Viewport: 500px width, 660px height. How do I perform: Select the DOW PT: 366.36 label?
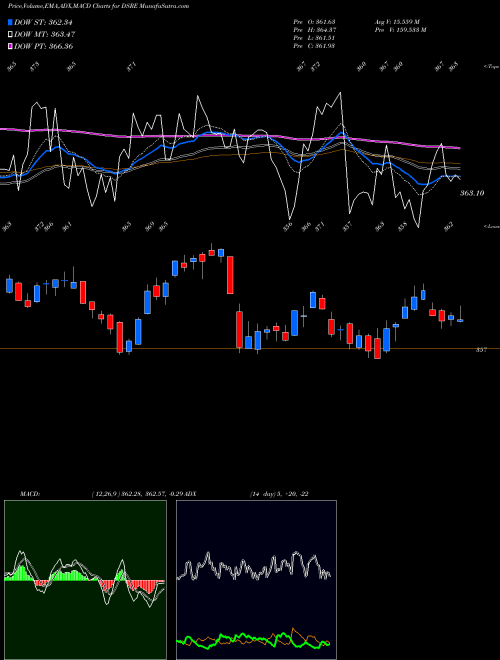[43, 46]
